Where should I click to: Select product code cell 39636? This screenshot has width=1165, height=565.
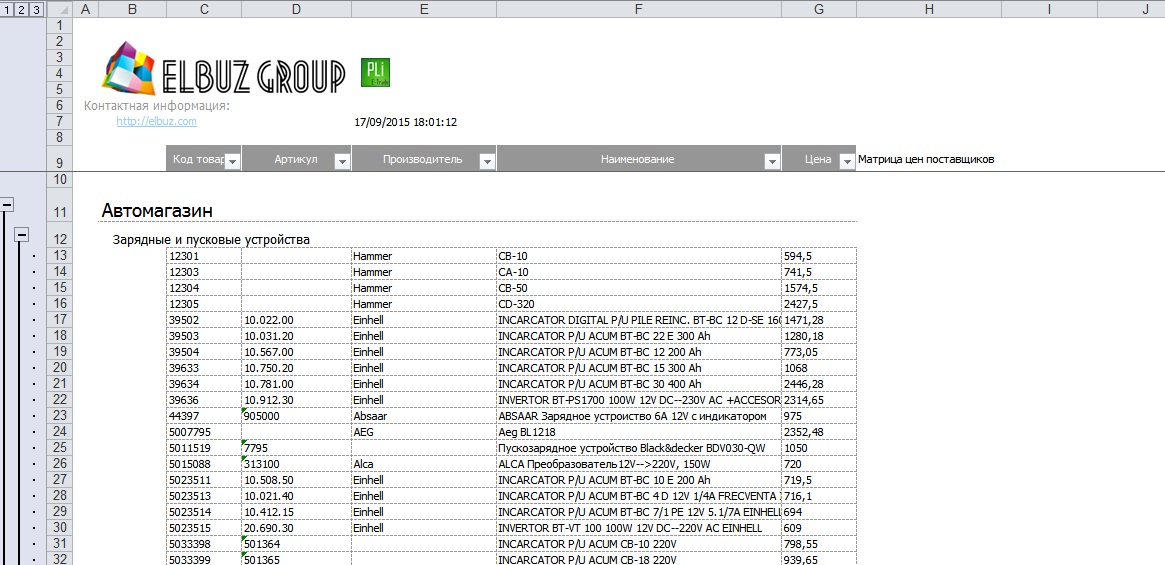pyautogui.click(x=204, y=400)
